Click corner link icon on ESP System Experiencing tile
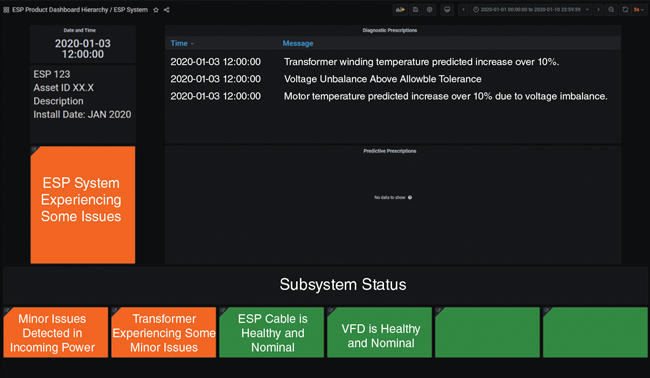Viewport: 650px width, 378px height. point(34,149)
